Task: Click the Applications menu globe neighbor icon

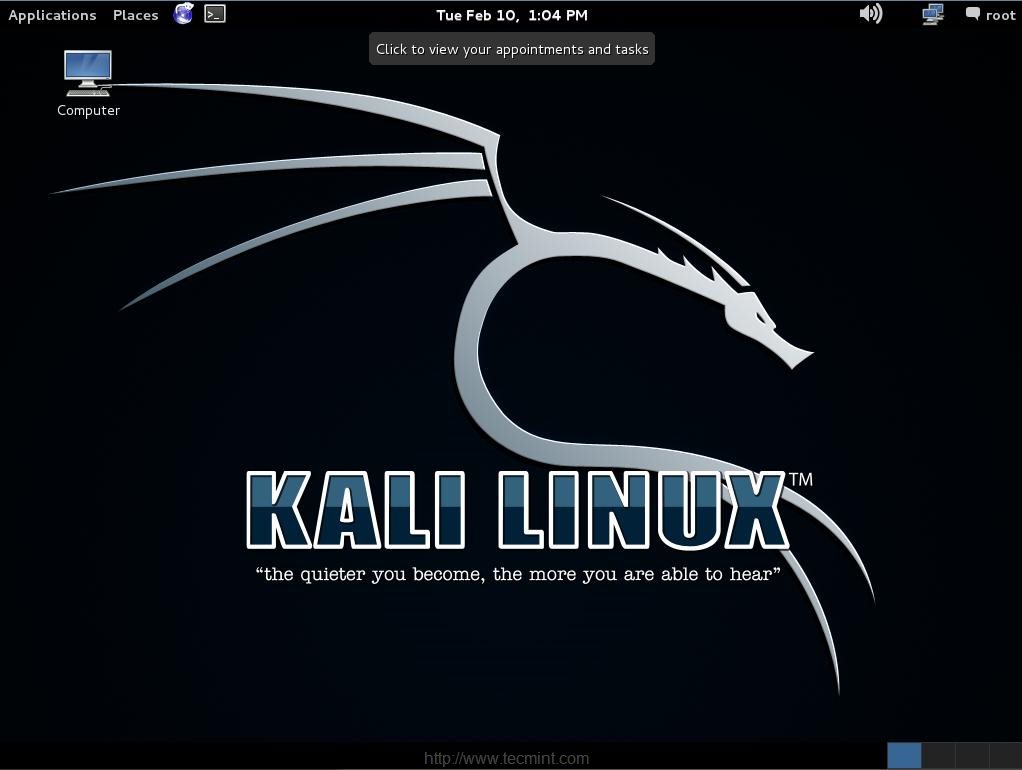Action: (183, 14)
